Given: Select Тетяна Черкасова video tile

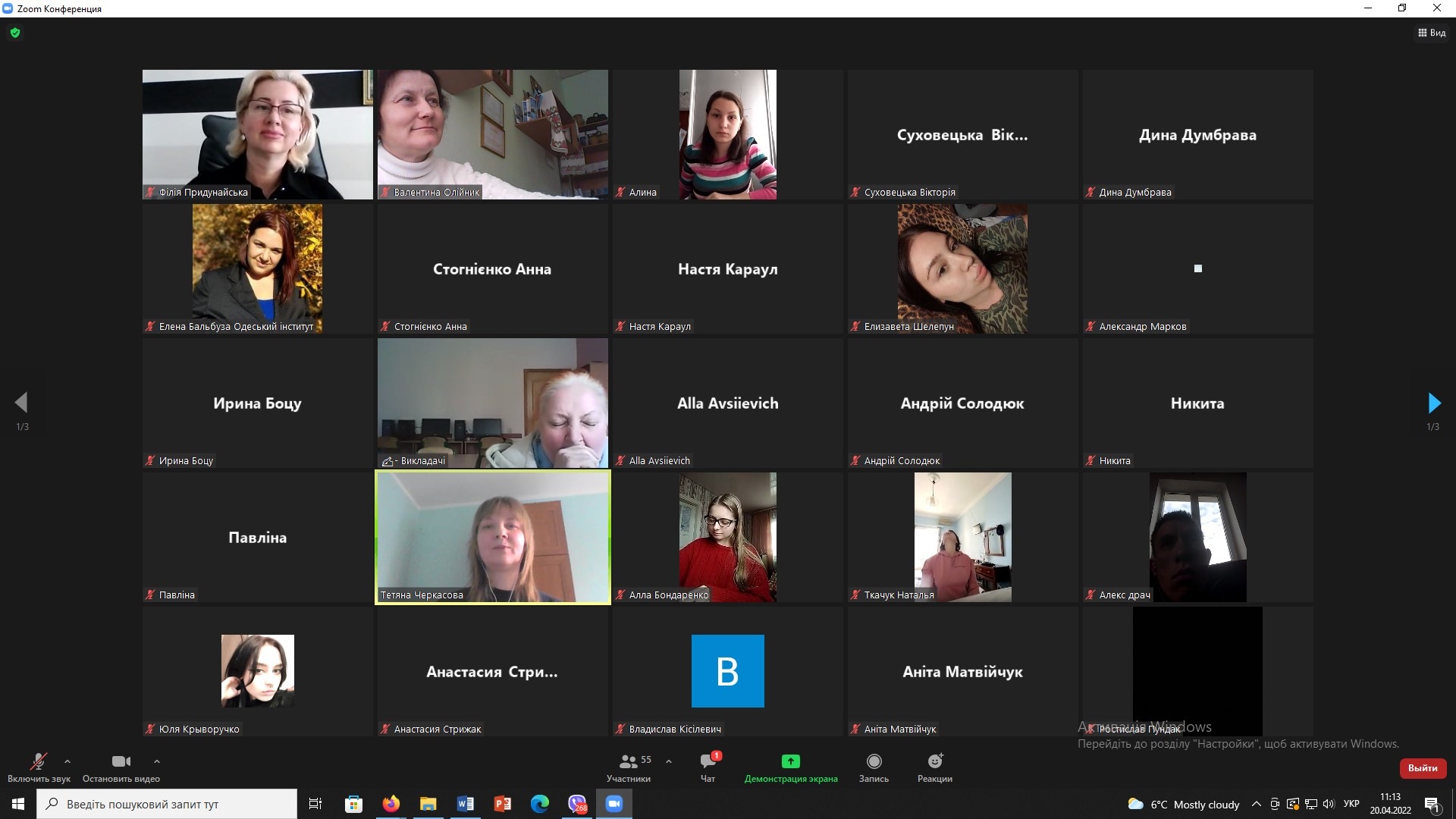Looking at the screenshot, I should [x=493, y=537].
